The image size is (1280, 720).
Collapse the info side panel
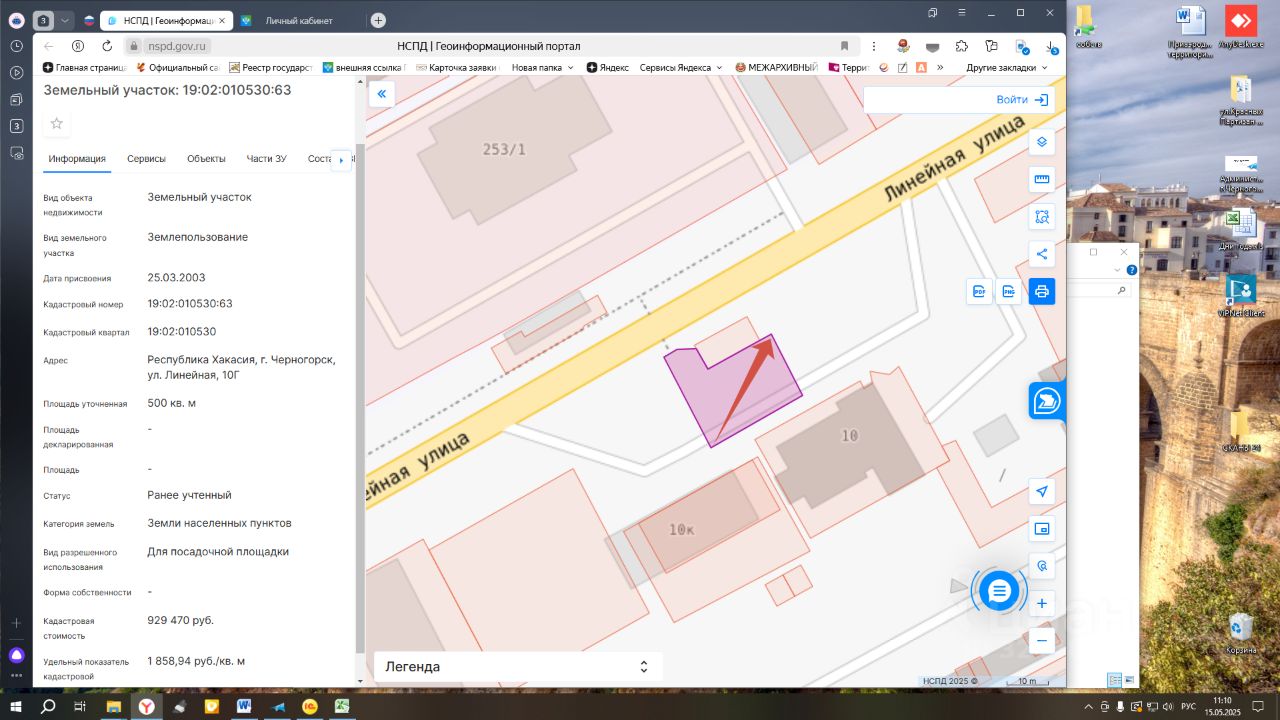(x=381, y=94)
